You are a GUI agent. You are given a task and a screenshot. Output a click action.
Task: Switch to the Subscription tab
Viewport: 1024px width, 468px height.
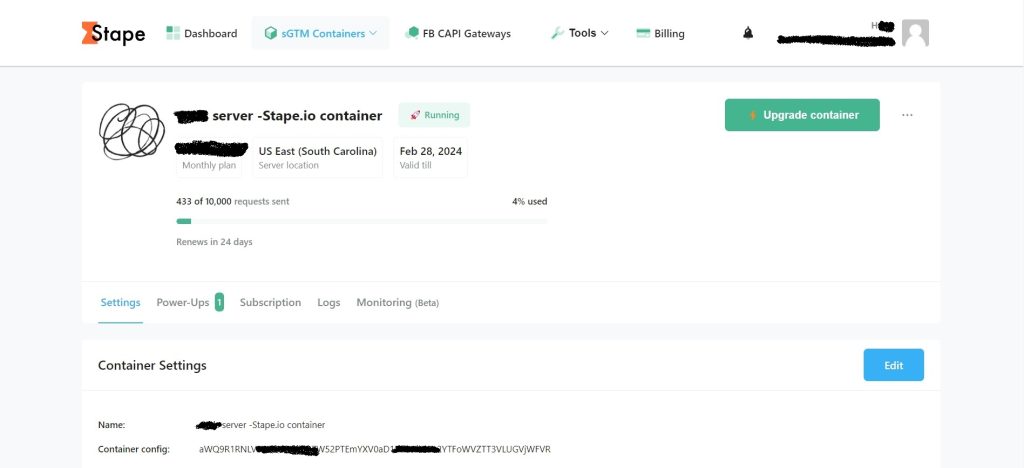[x=270, y=303]
